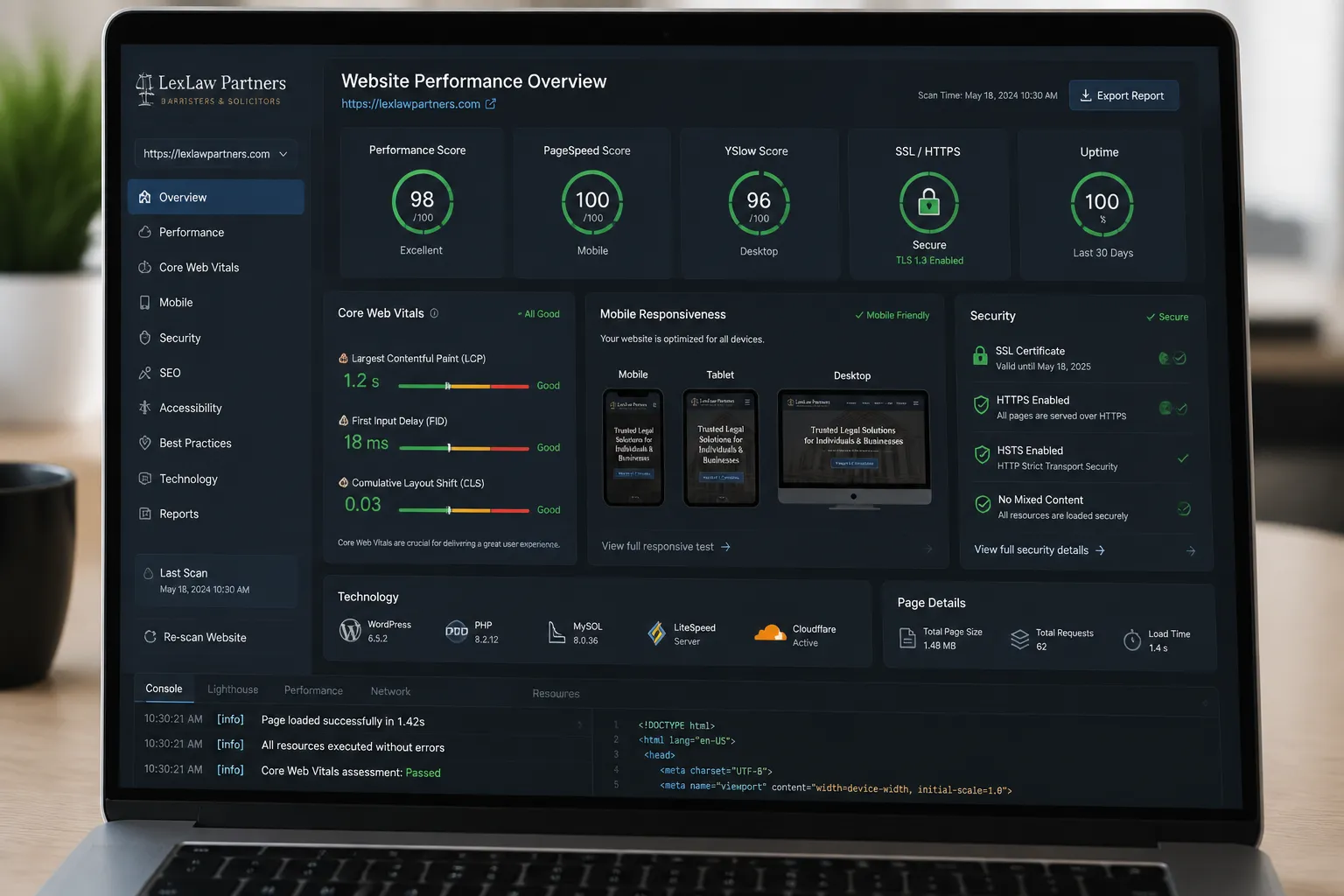The image size is (1344, 896).
Task: Click the Cumulative Layout Shift indicator bar
Action: (465, 510)
